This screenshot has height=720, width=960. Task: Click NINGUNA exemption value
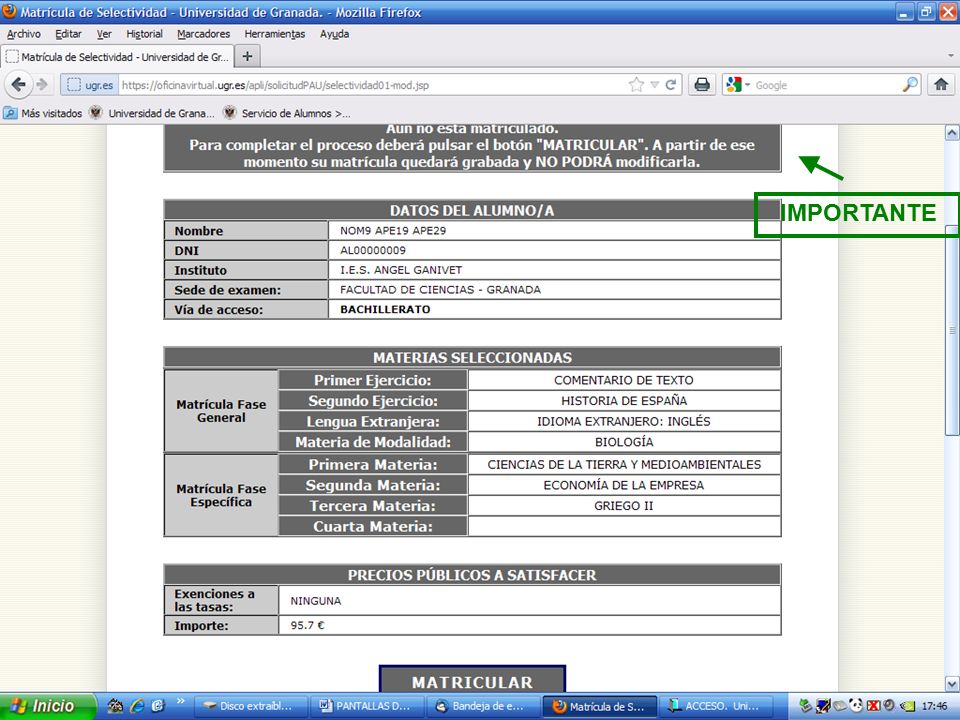point(316,601)
